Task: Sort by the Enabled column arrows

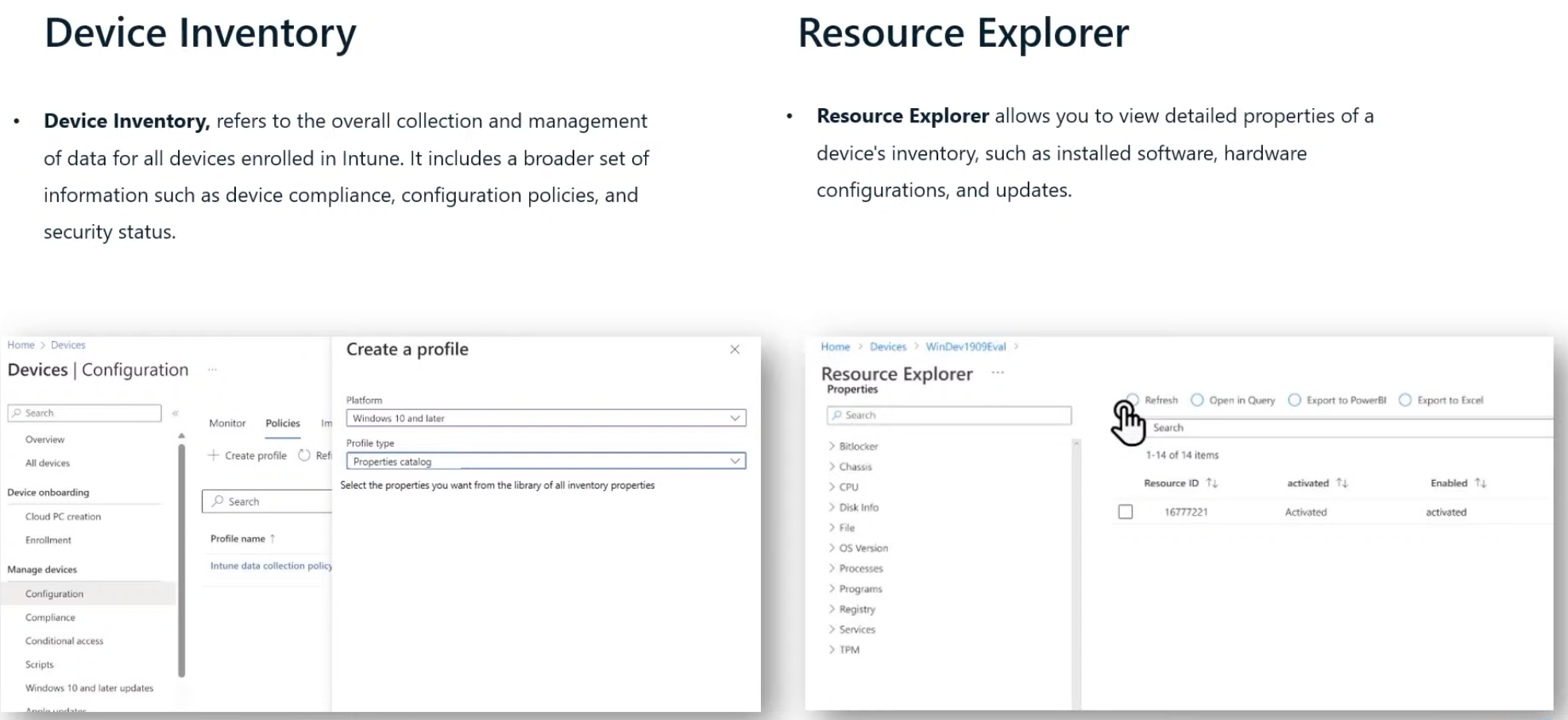Action: pos(1481,483)
